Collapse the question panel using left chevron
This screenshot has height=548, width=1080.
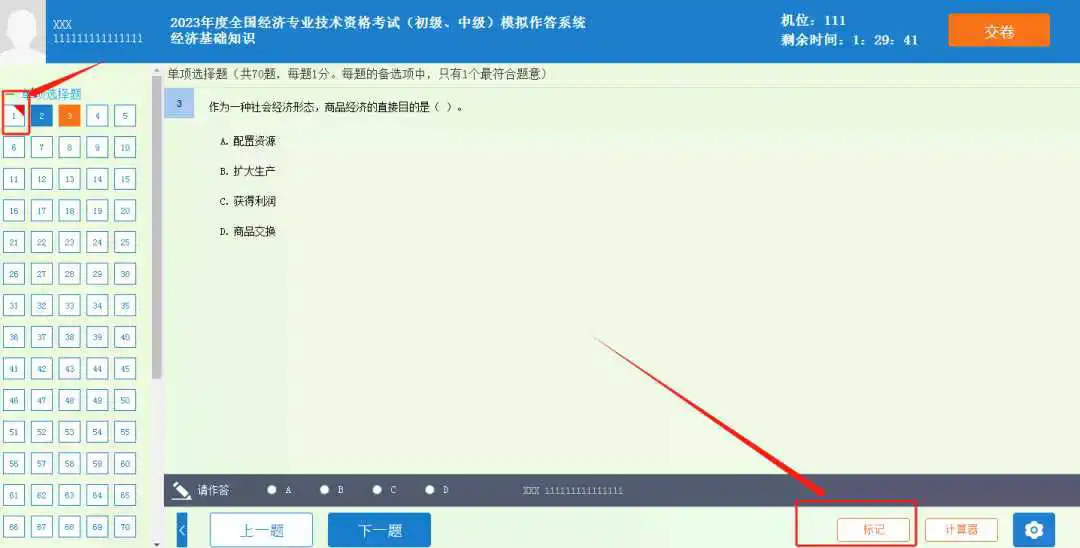tap(182, 530)
